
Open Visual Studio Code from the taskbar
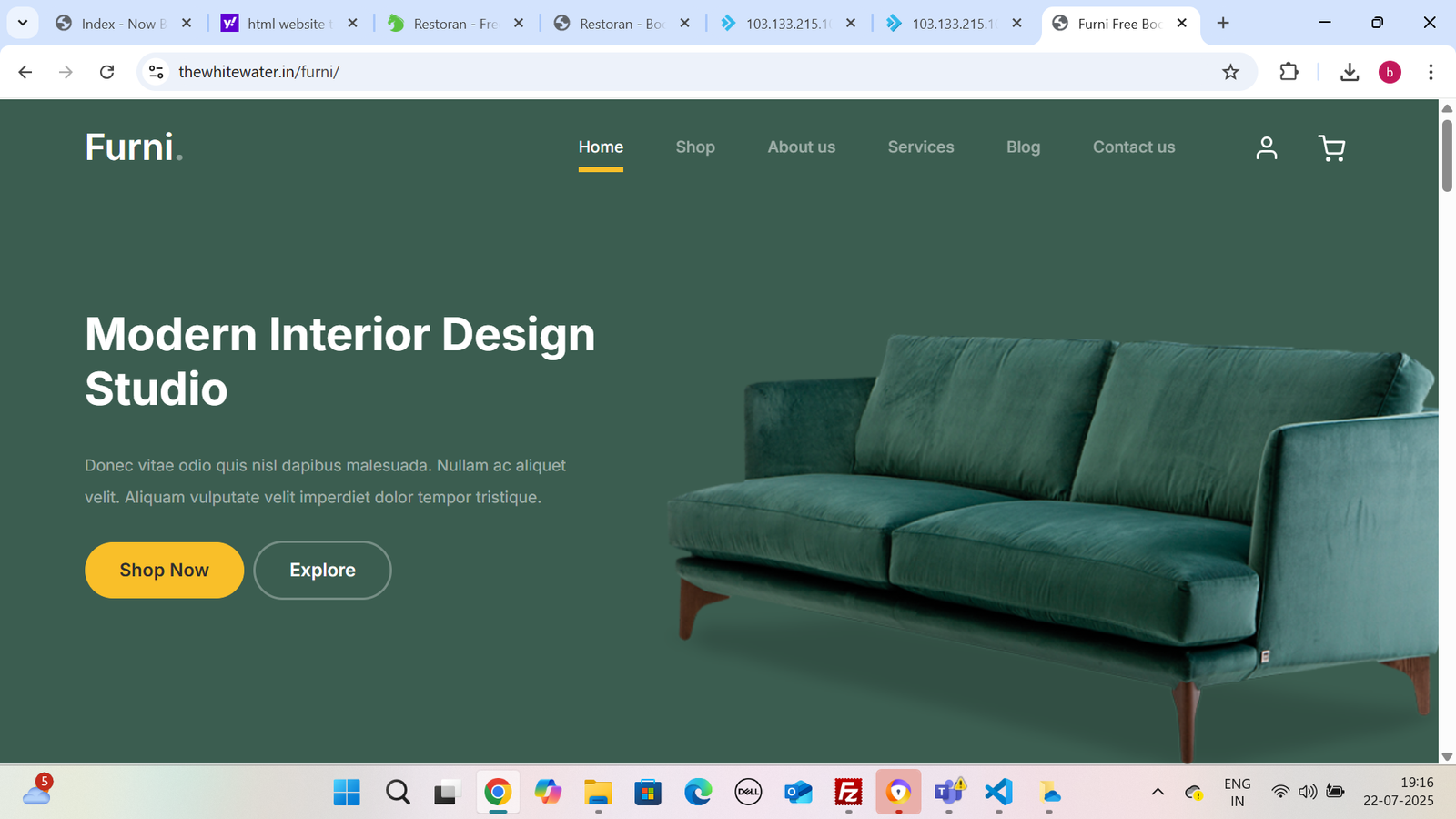(x=998, y=792)
